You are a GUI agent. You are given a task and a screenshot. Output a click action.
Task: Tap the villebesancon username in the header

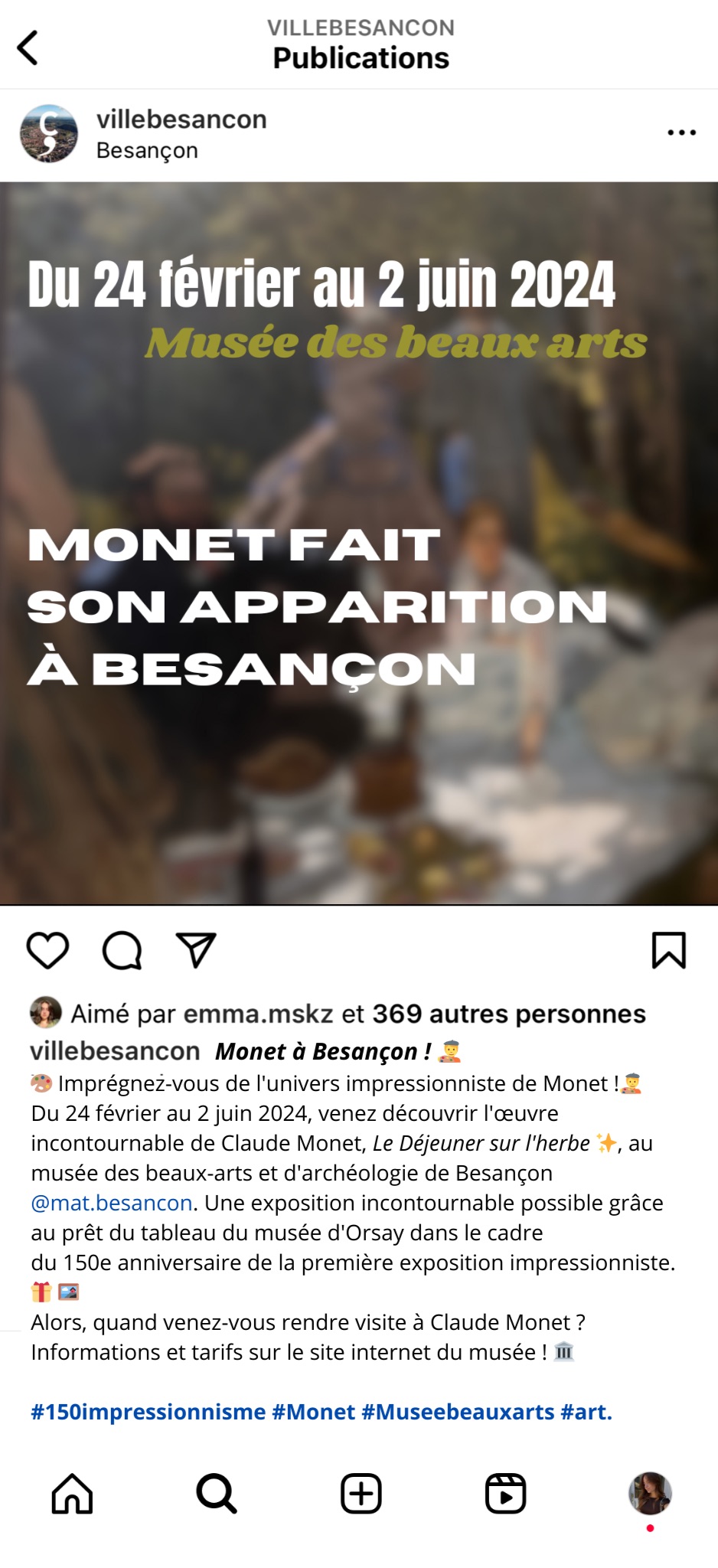tap(181, 119)
